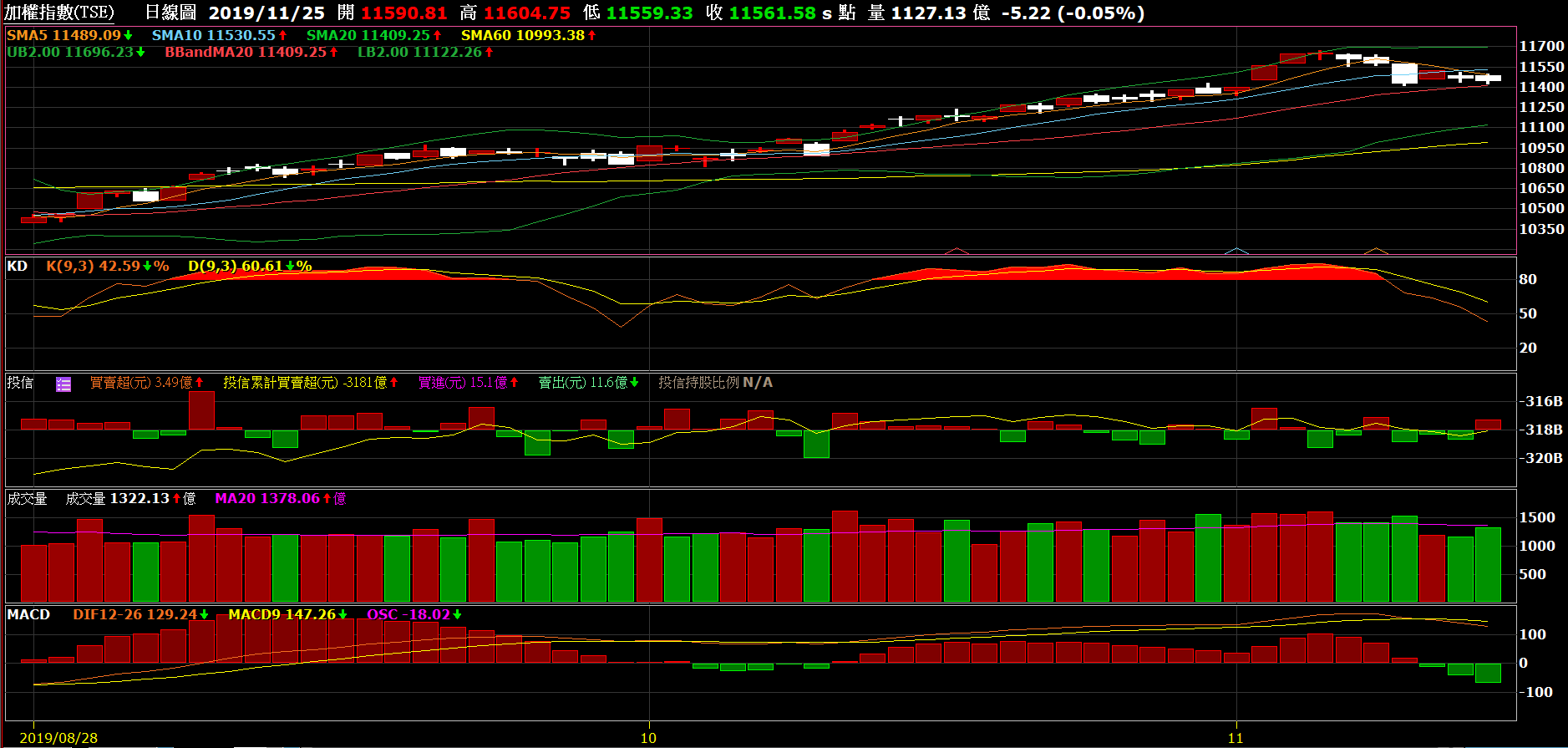Click the -318B axis label
The image size is (1568, 748).
(x=1540, y=430)
